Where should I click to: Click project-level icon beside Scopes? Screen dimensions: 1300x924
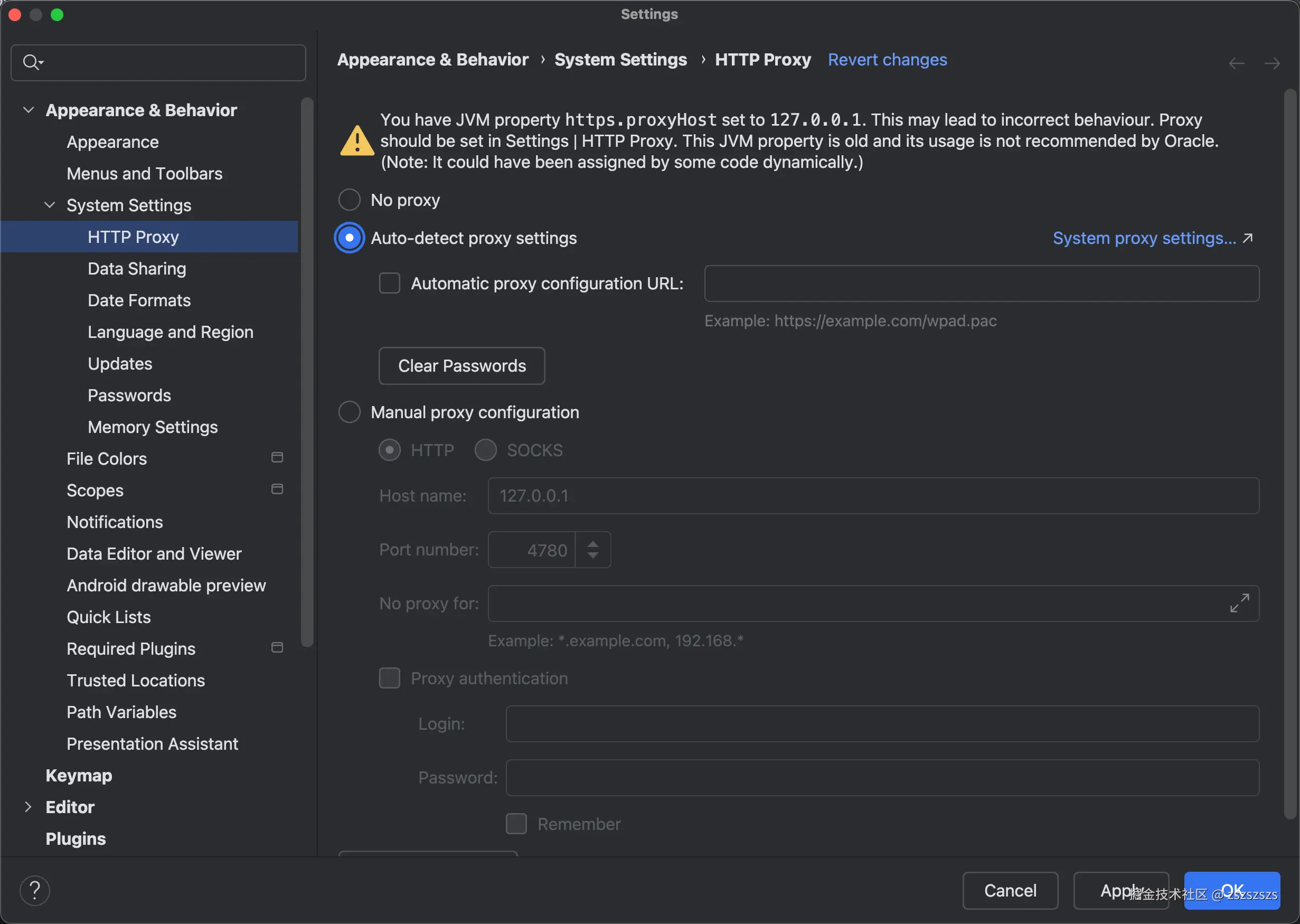[x=277, y=489]
